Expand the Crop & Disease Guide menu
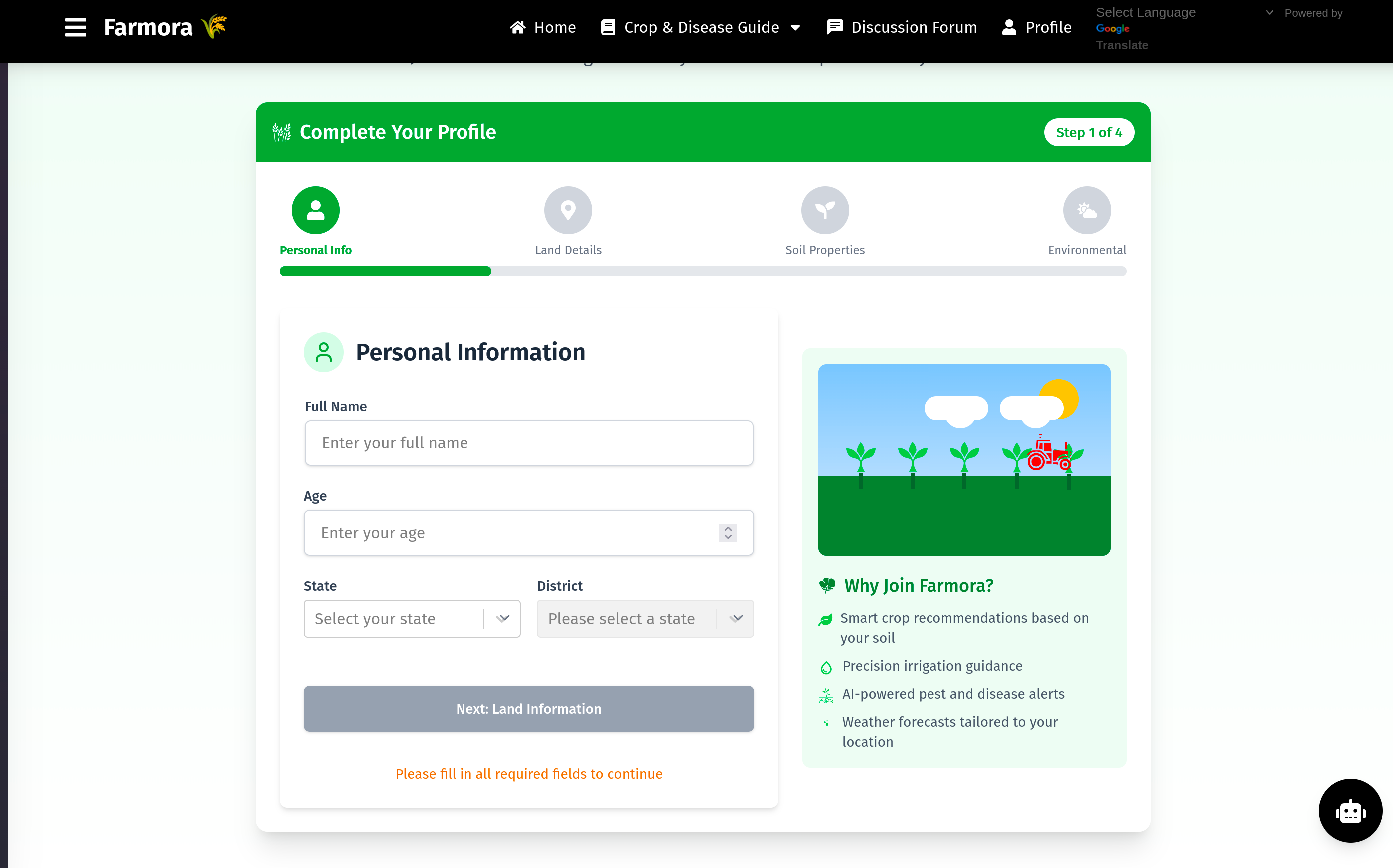The height and width of the screenshot is (868, 1393). pyautogui.click(x=701, y=27)
